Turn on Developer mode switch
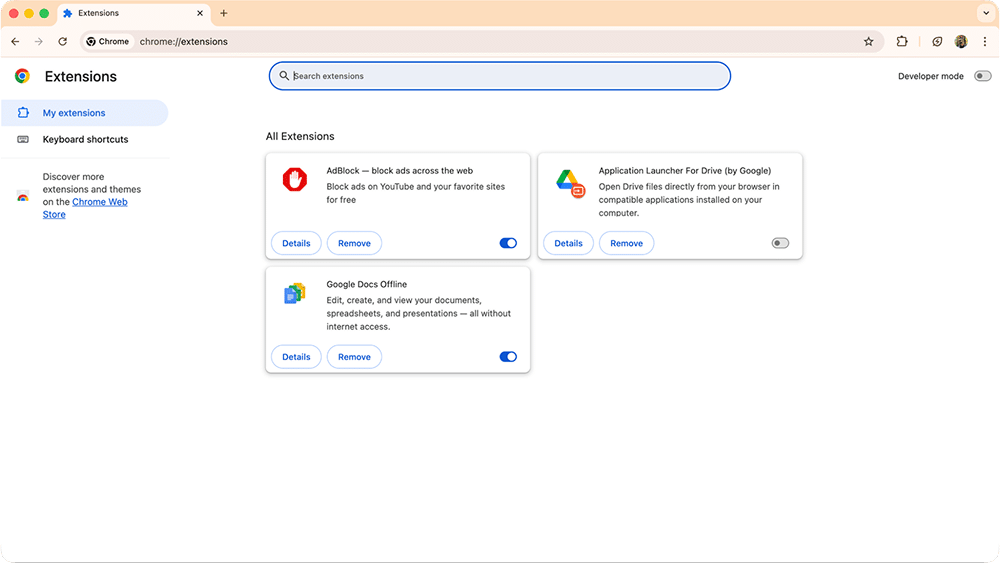Image resolution: width=1000 pixels, height=563 pixels. [x=982, y=76]
